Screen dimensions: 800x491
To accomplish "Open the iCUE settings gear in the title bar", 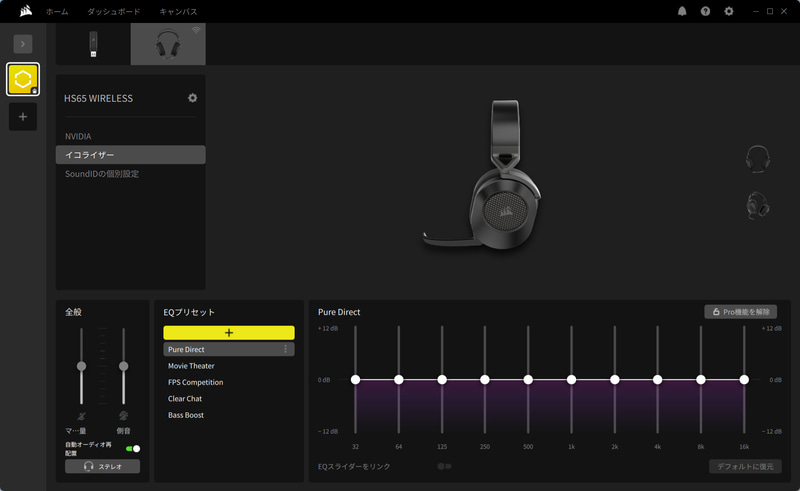I will coord(729,11).
